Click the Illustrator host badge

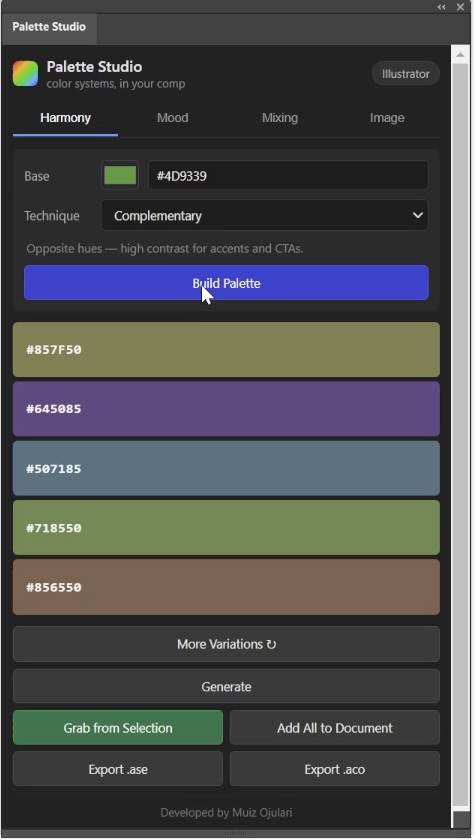point(405,74)
